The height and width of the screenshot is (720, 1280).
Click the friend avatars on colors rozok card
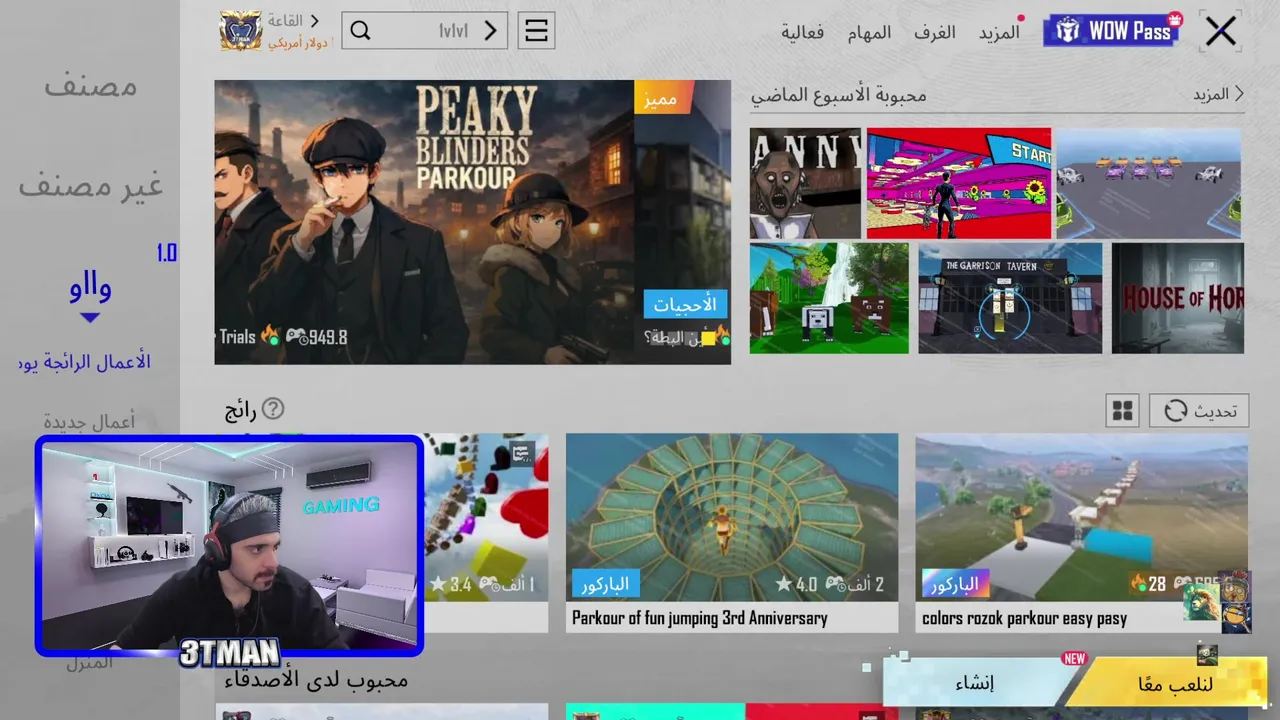pos(1217,600)
